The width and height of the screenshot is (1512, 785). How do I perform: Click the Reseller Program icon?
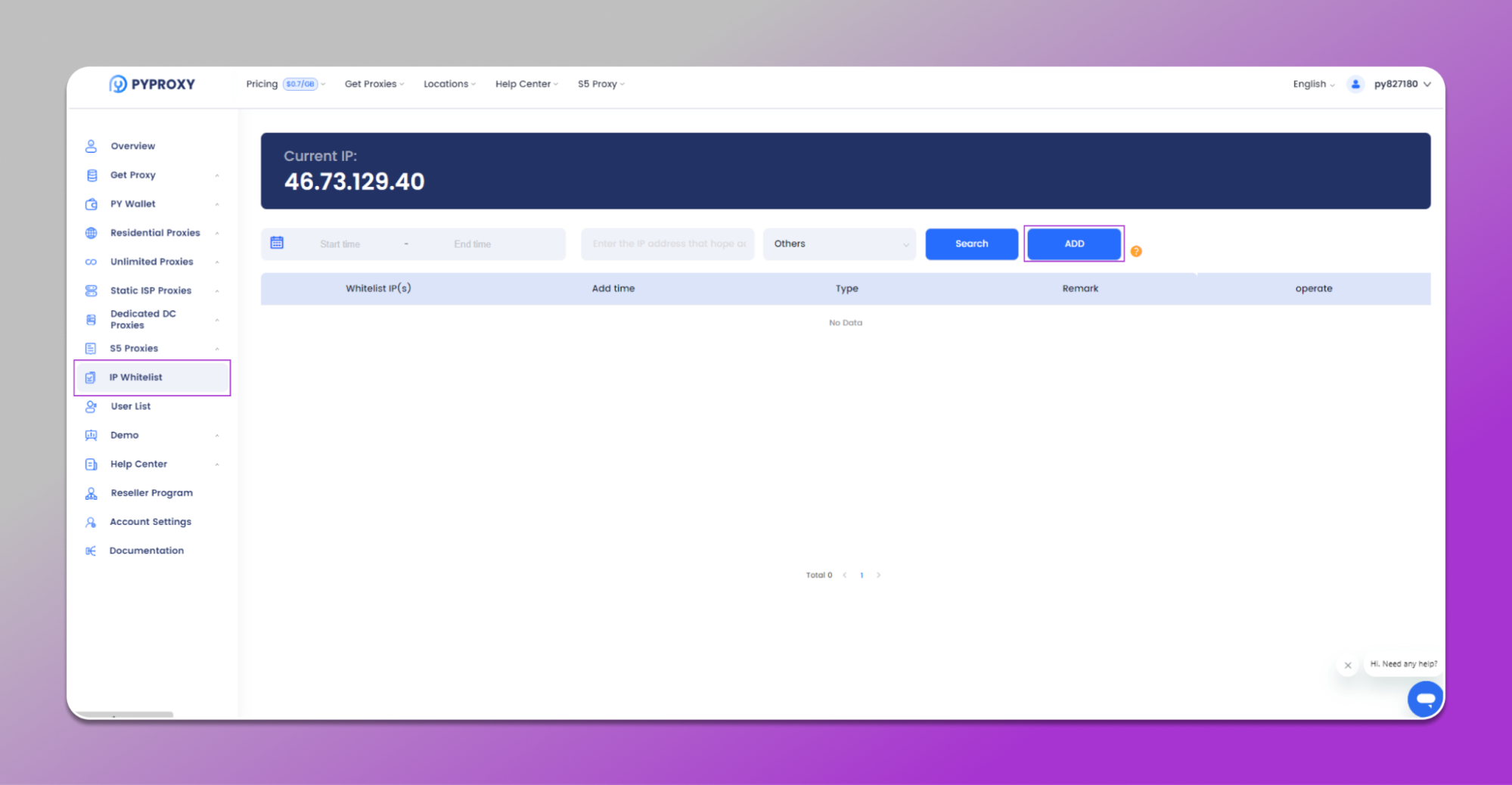coord(91,493)
